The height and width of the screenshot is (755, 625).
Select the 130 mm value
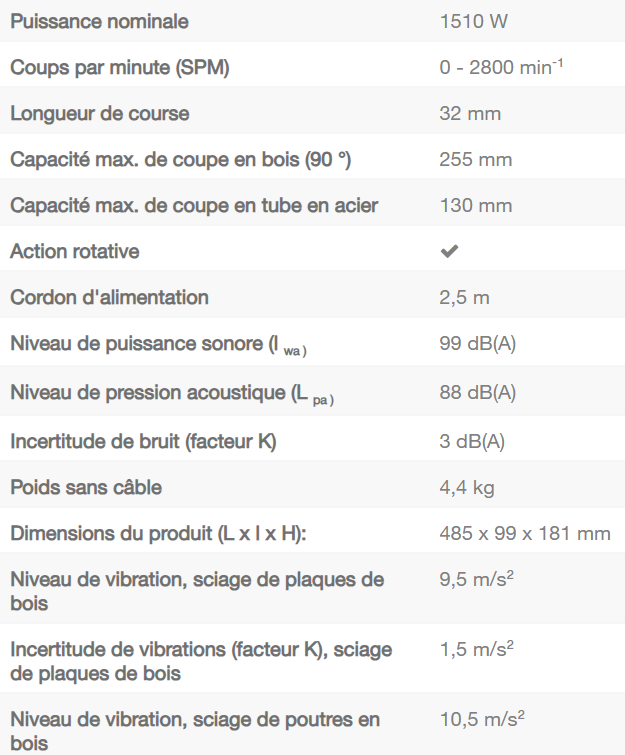(476, 206)
